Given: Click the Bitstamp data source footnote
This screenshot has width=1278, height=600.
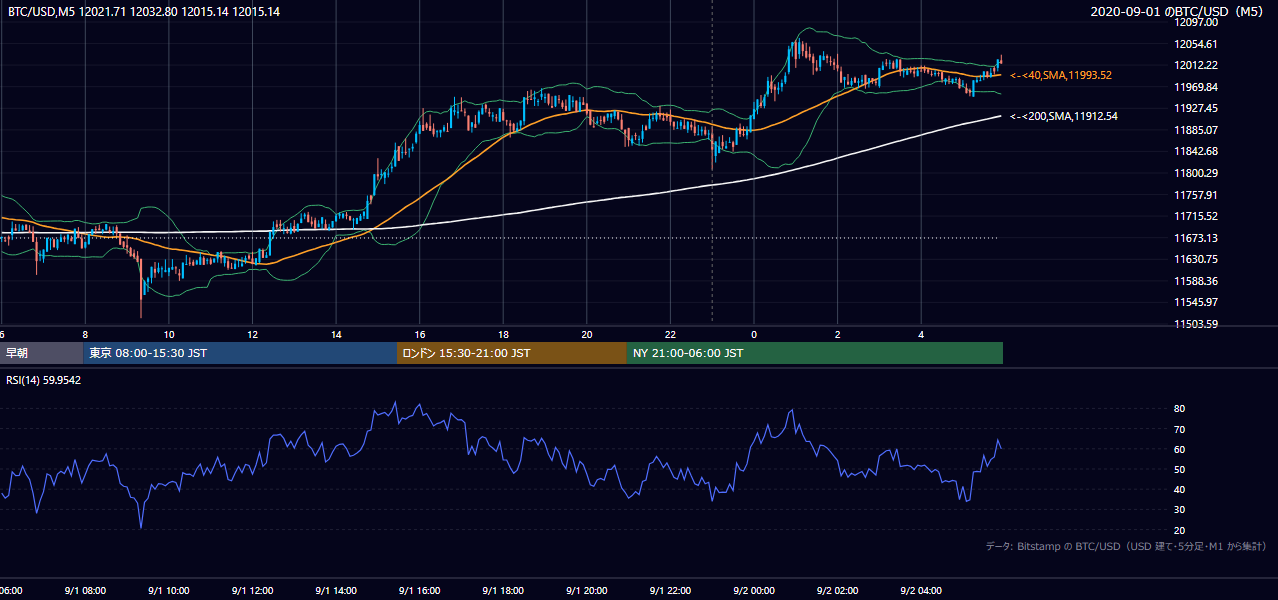Looking at the screenshot, I should pos(1126,546).
